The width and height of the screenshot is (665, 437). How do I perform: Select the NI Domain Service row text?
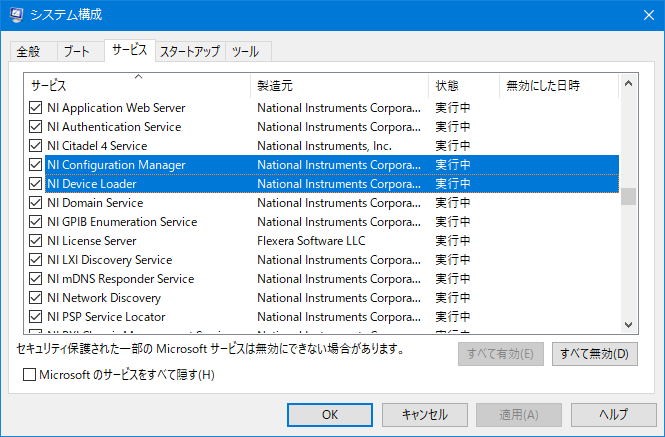[x=95, y=203]
